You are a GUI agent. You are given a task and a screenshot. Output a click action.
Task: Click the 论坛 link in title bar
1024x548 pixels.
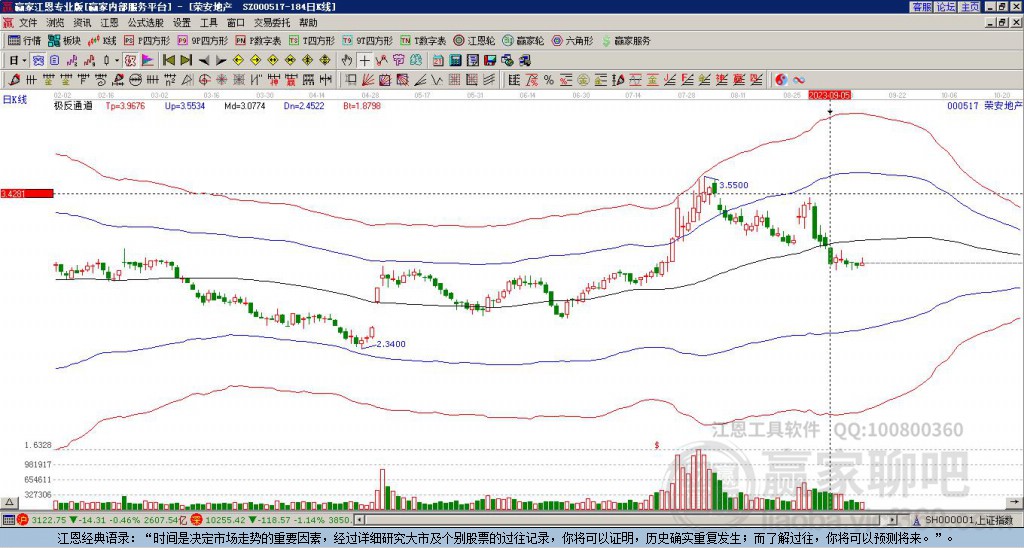946,7
